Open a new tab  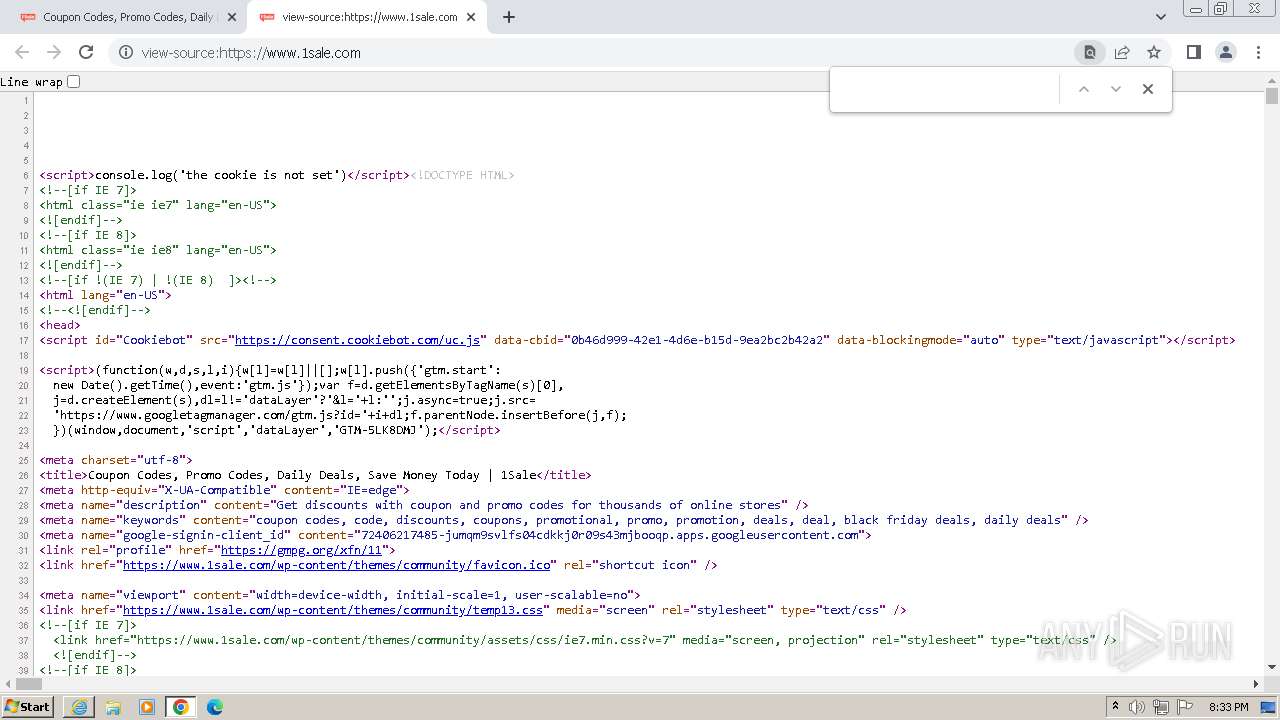click(x=509, y=17)
